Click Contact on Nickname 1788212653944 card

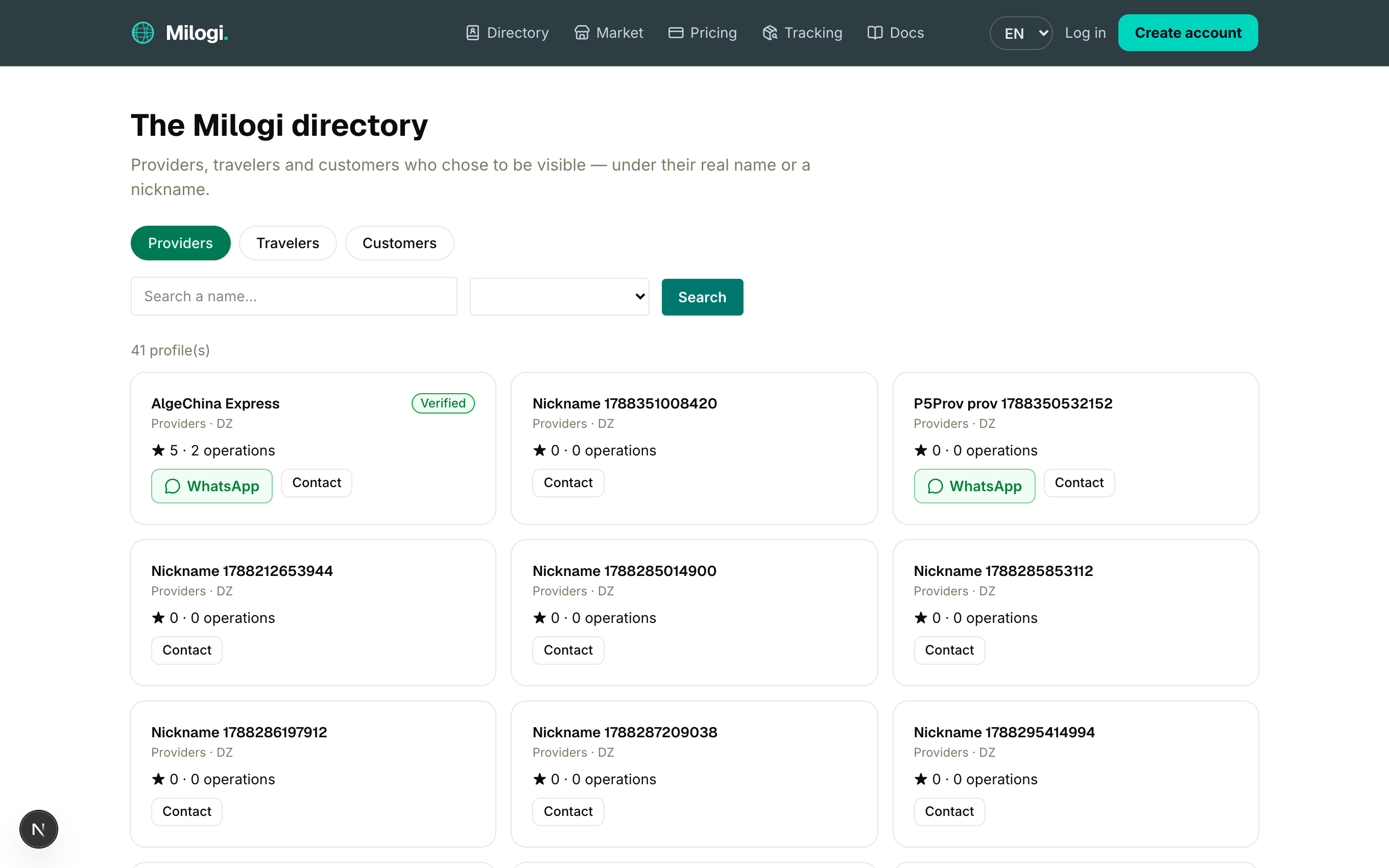pyautogui.click(x=186, y=650)
